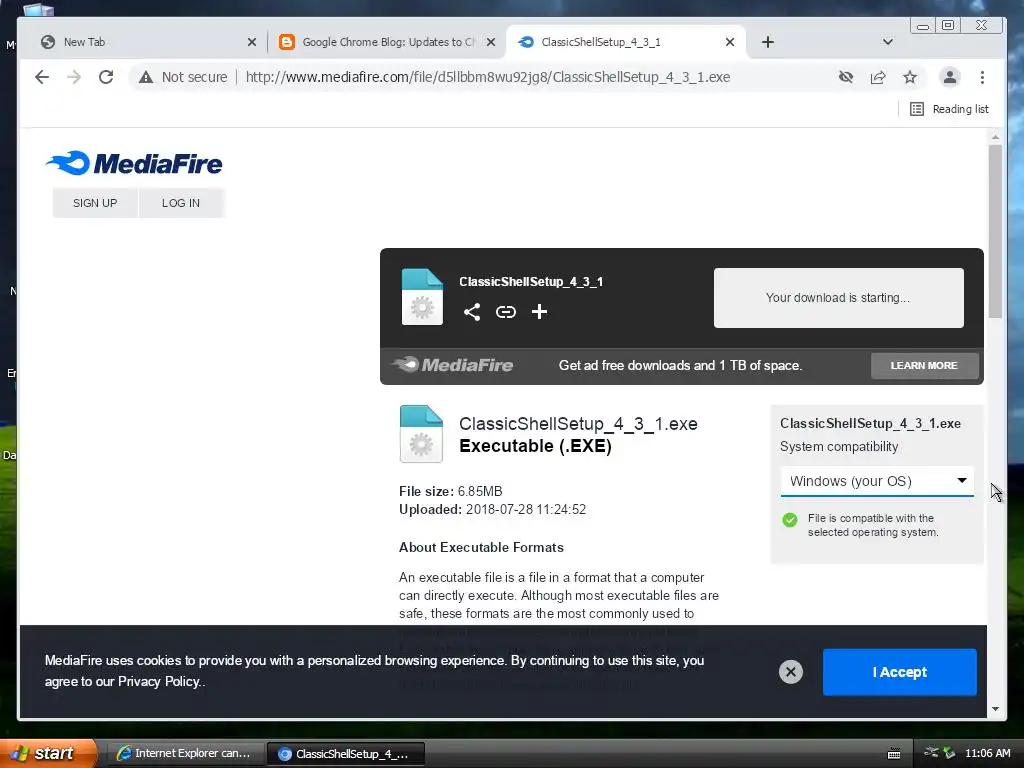
Task: Open the Reading list
Action: (950, 109)
